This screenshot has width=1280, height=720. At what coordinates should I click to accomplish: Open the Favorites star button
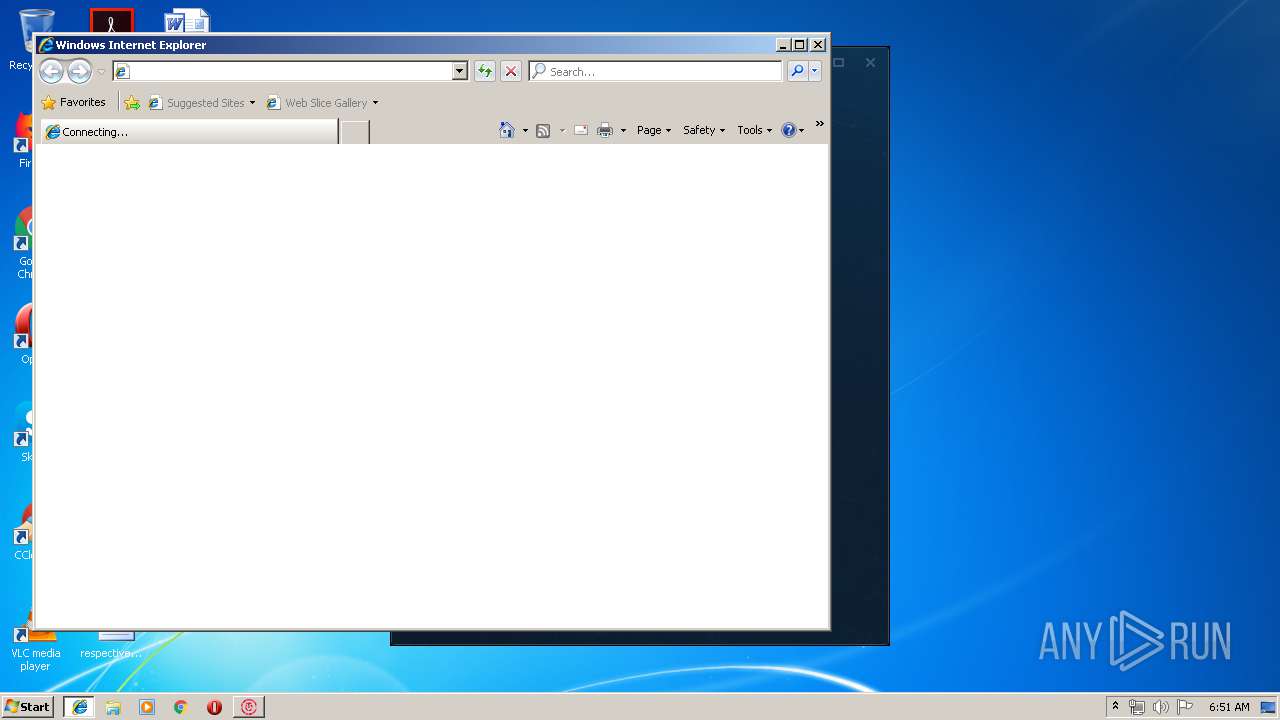tap(73, 102)
